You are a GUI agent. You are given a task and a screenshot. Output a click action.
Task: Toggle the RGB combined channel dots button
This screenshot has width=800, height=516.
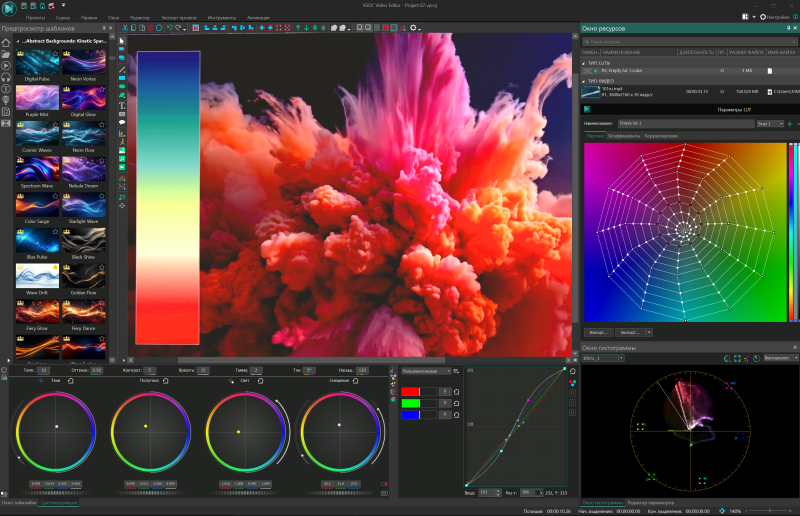572,382
